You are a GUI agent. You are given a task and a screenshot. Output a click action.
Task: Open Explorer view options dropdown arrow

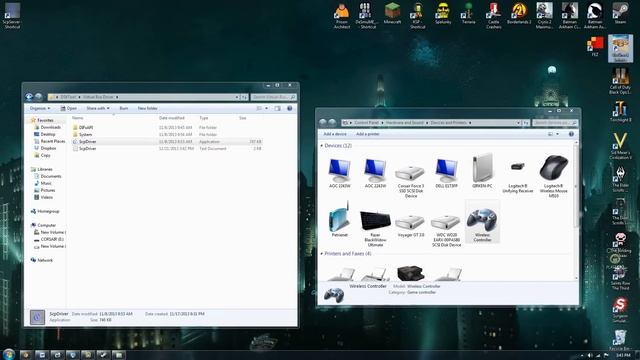(x=267, y=108)
